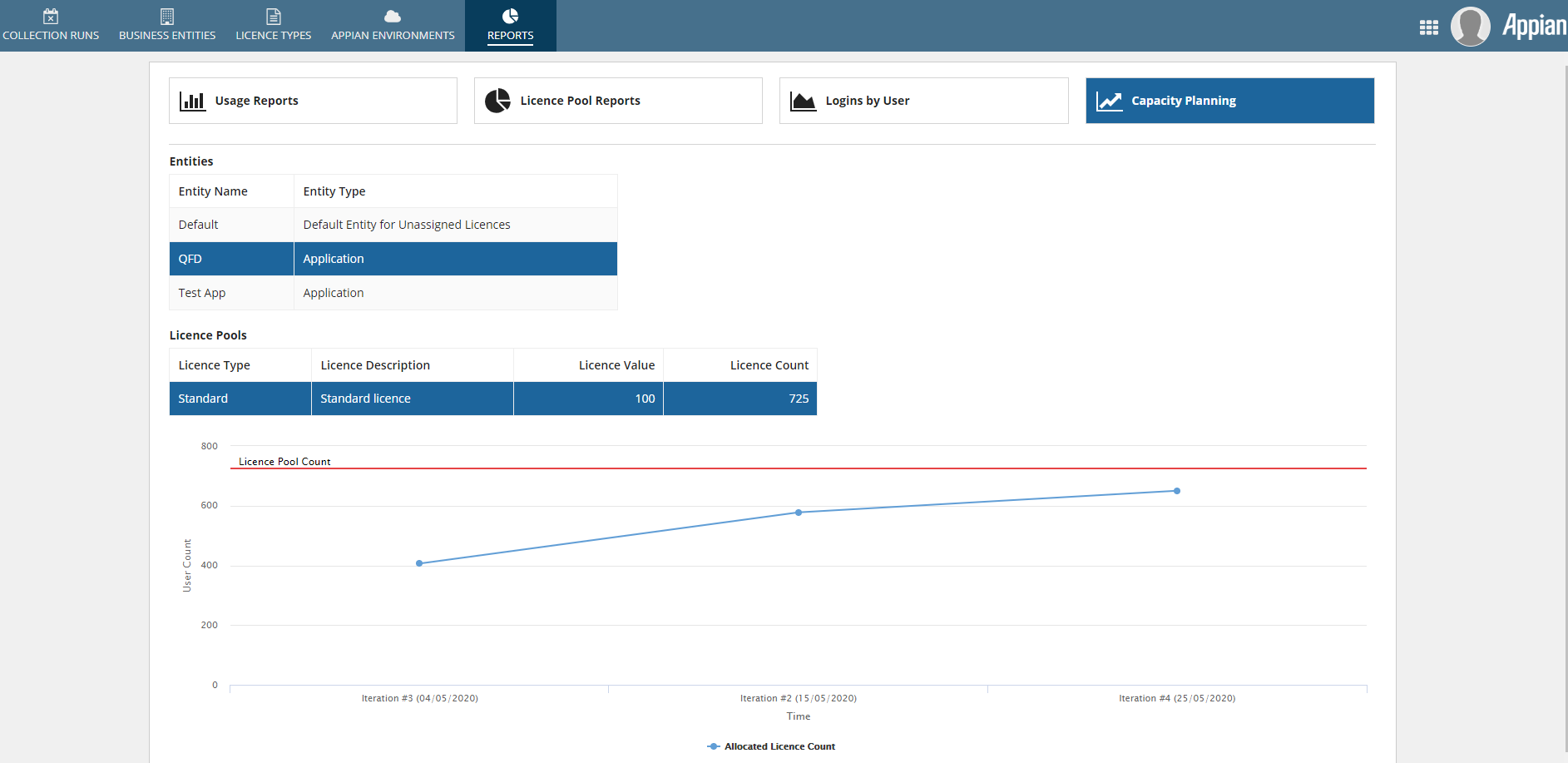This screenshot has width=1568, height=763.
Task: Click the Licence Pool Reports pie icon
Action: point(497,101)
